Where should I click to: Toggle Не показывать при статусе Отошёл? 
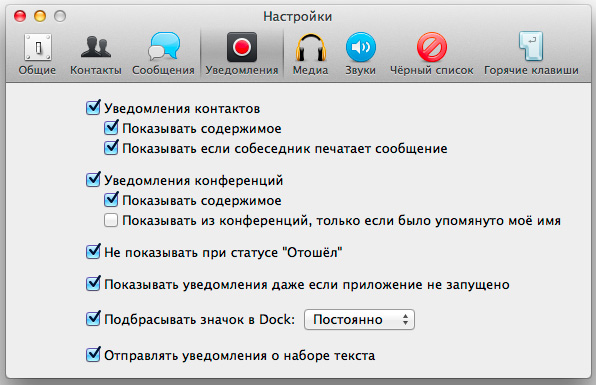pos(93,252)
